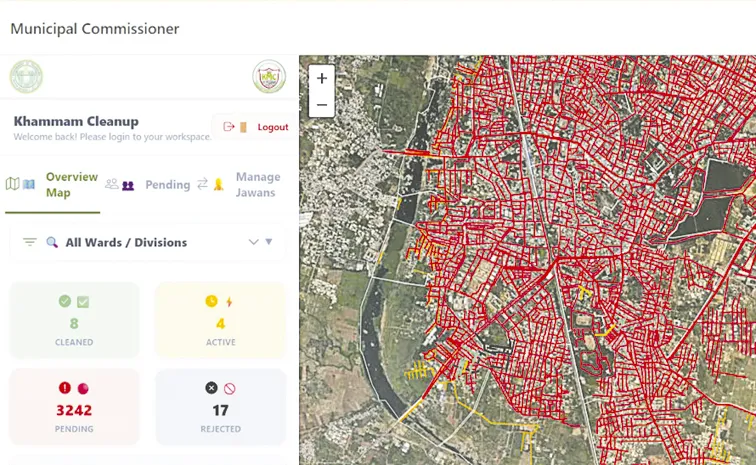Open the Overview Map tab
The height and width of the screenshot is (465, 756).
coord(53,185)
